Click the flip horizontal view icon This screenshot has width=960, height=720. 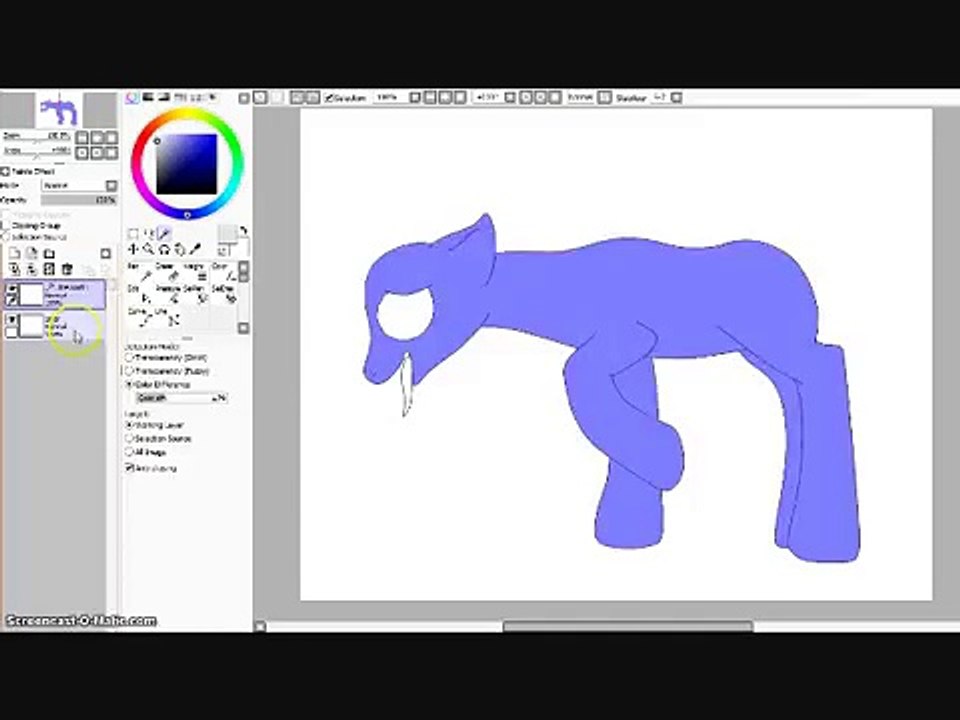(604, 97)
